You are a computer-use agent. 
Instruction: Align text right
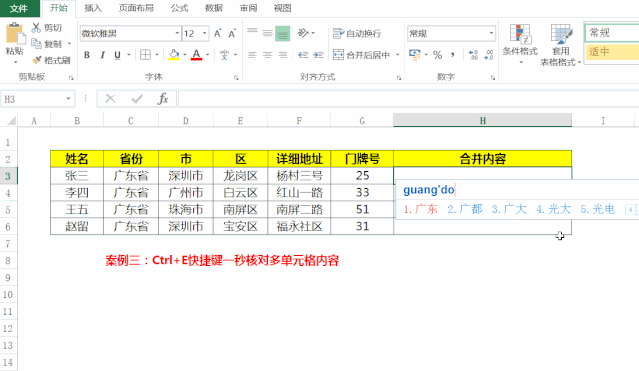tap(282, 55)
